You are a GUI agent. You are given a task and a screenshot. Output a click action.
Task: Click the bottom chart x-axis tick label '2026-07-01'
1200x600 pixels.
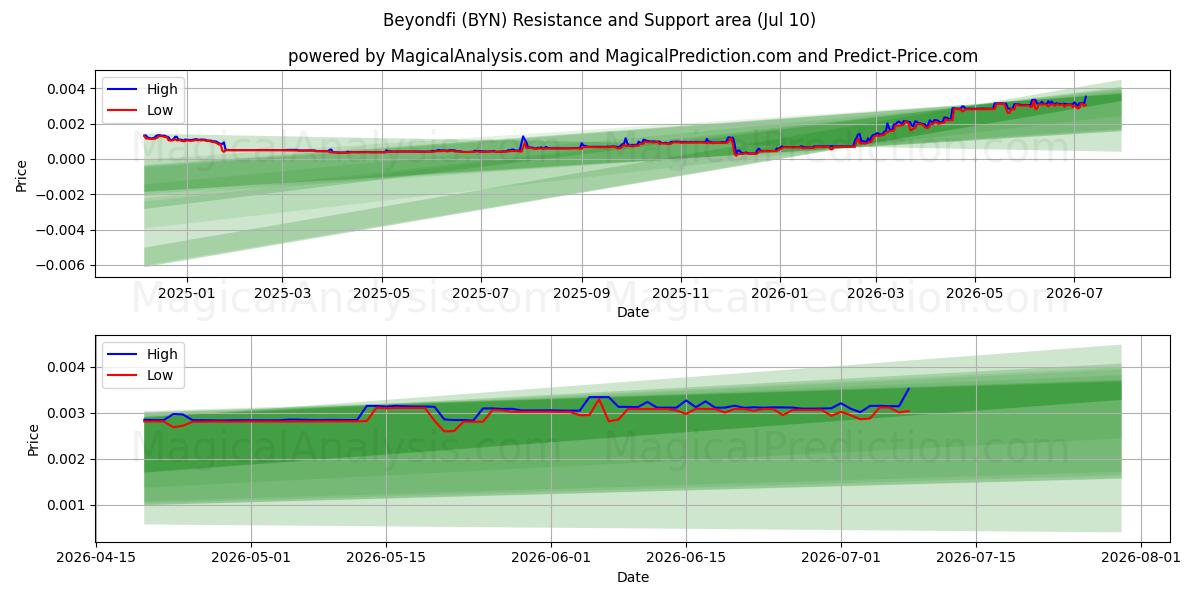point(840,558)
